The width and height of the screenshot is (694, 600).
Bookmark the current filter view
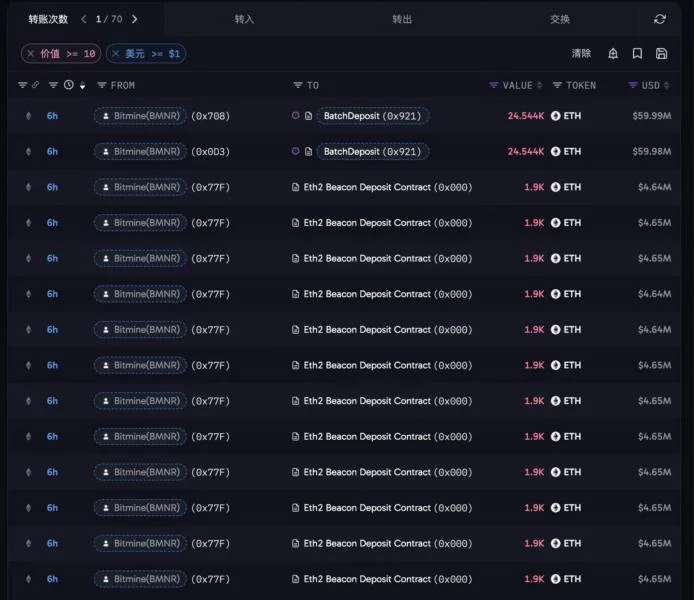coord(637,54)
